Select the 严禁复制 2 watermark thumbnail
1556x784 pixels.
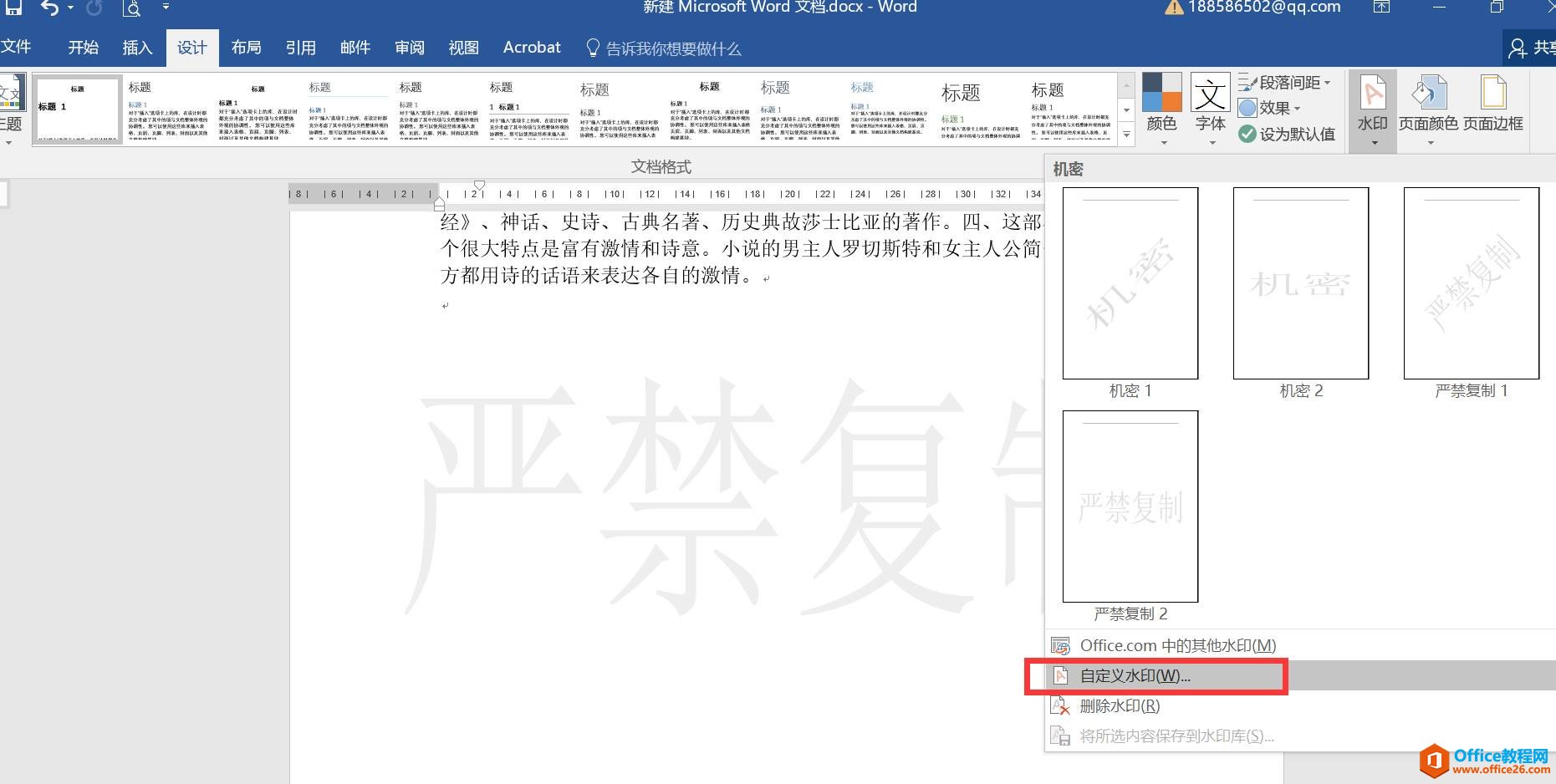(1130, 506)
